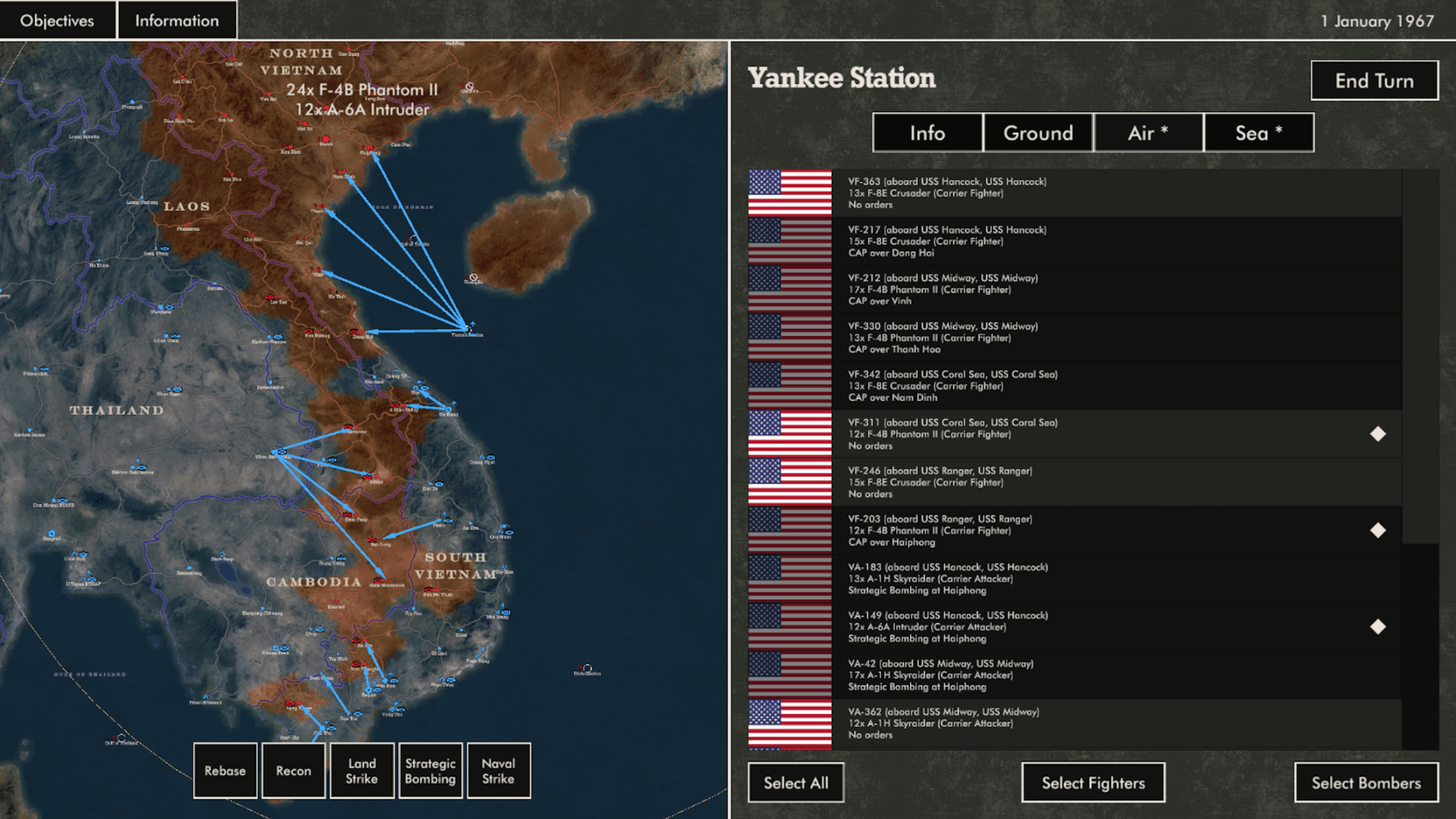Screen dimensions: 1456x819
Task: Toggle the diamond marker on VA-149 row
Action: pyautogui.click(x=1377, y=627)
